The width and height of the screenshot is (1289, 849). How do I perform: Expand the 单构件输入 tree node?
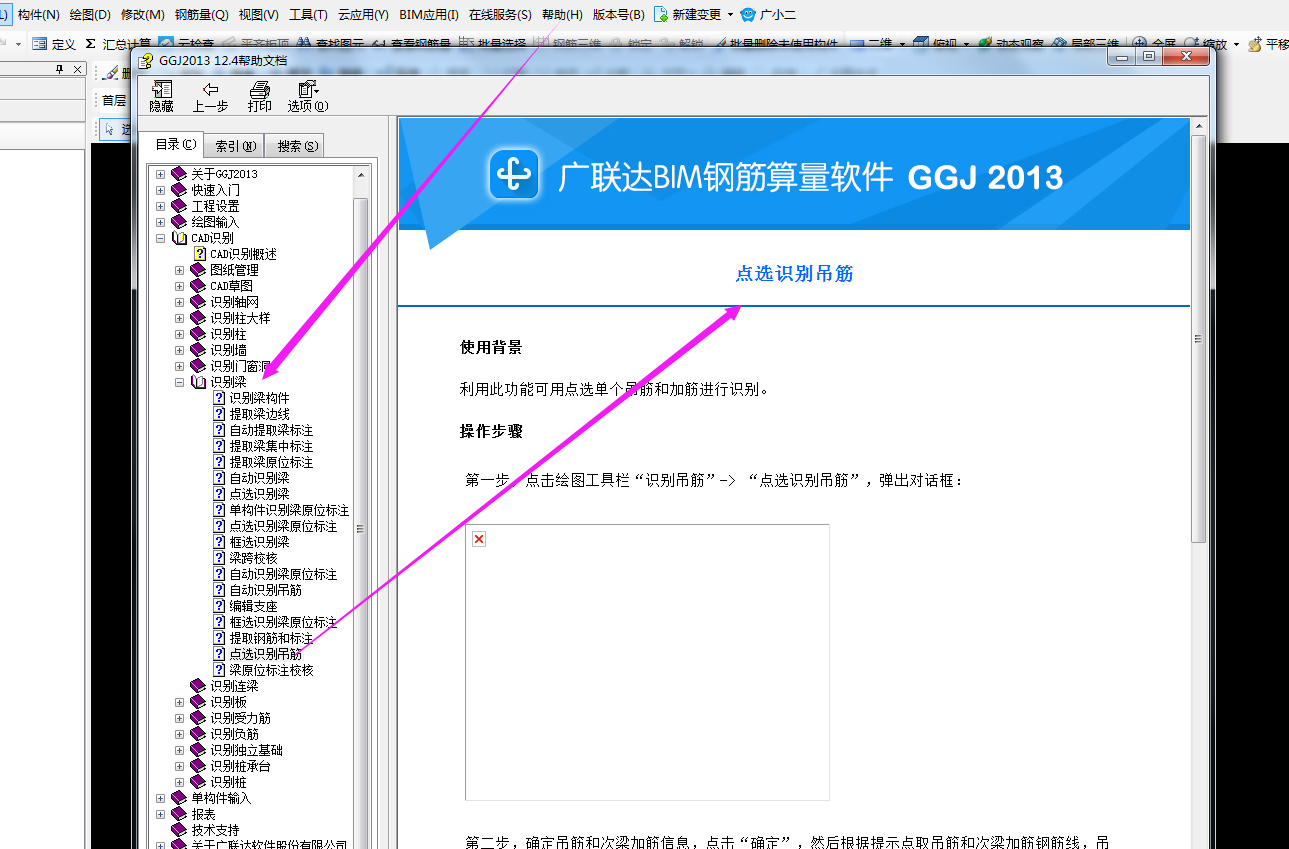160,798
